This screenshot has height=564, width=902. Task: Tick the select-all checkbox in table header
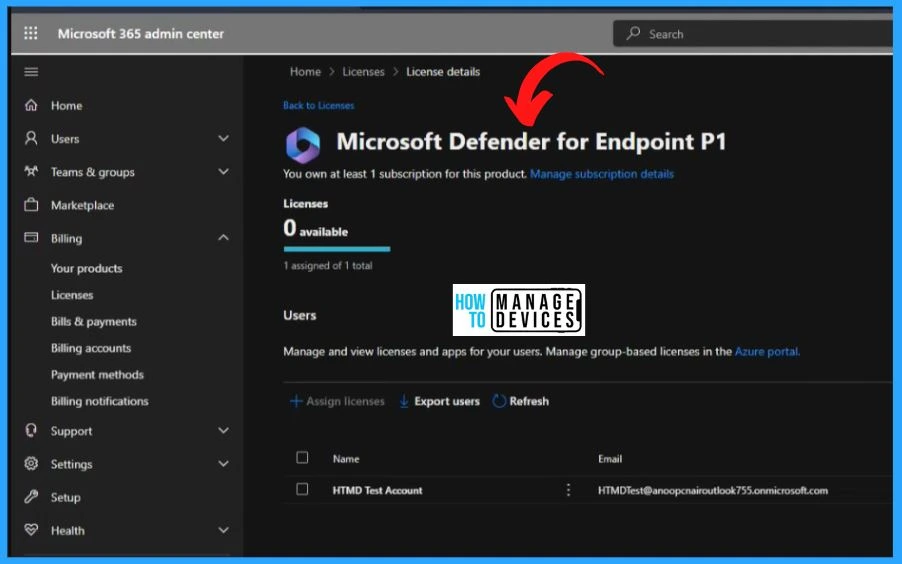302,458
